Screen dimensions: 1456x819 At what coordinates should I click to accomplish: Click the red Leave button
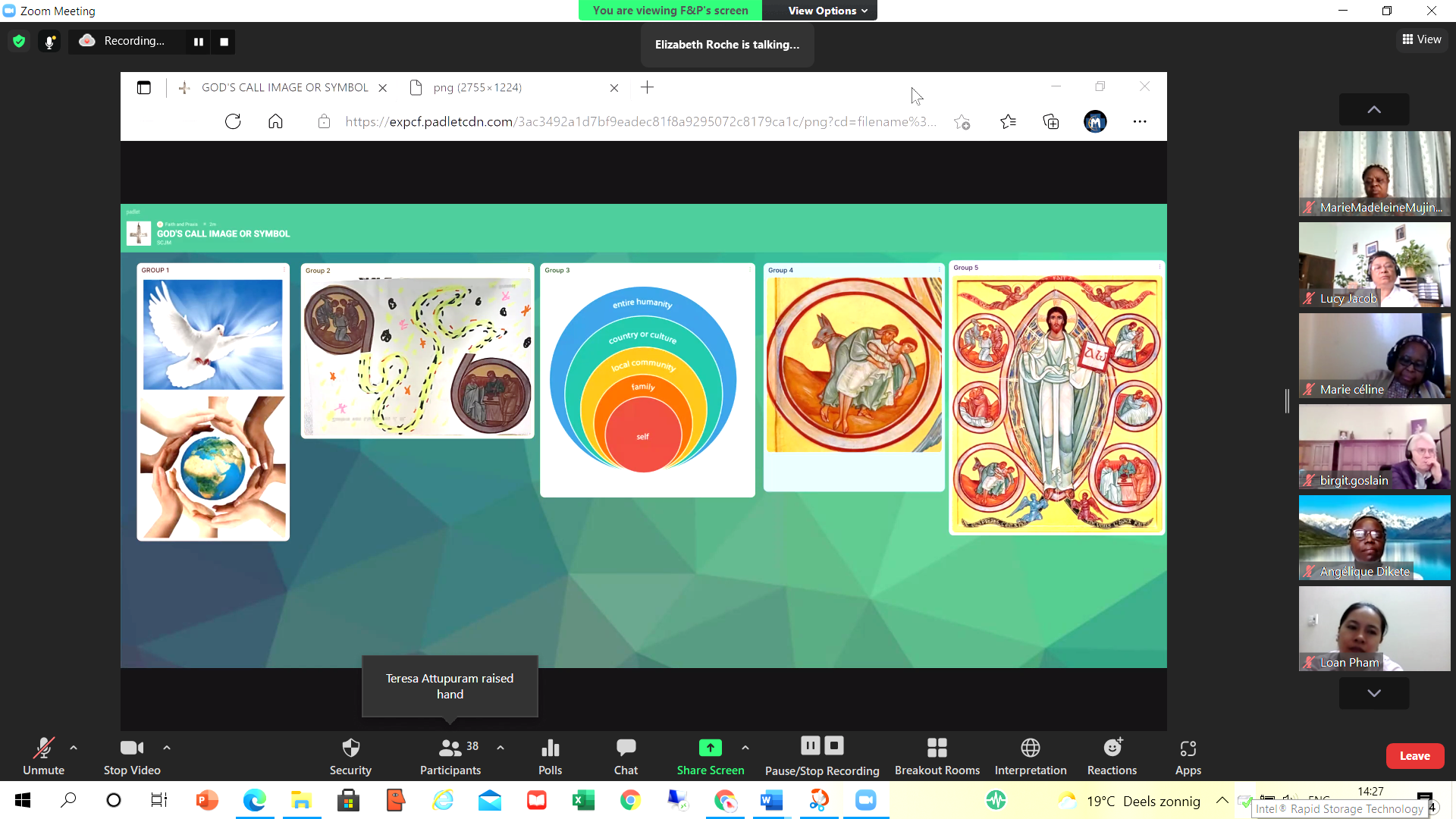coord(1414,756)
